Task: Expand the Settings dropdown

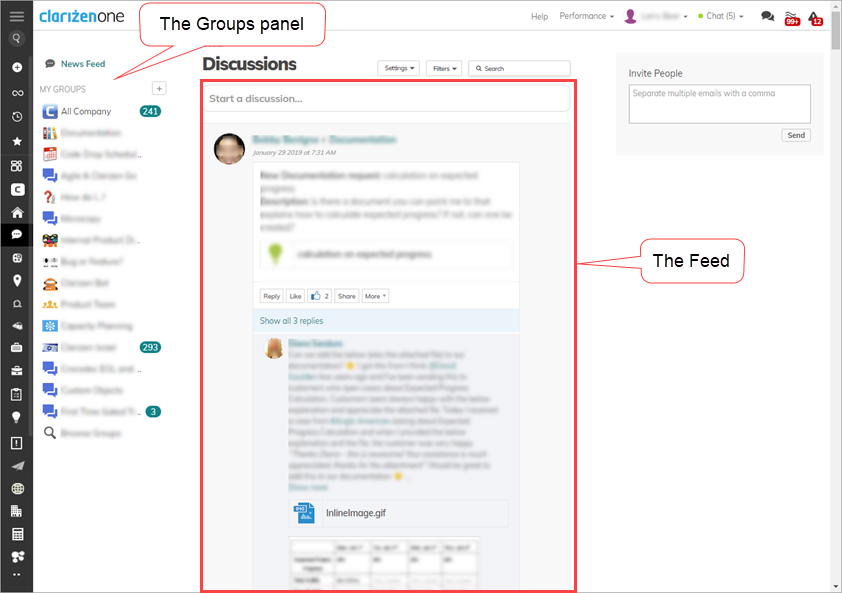Action: (x=398, y=68)
